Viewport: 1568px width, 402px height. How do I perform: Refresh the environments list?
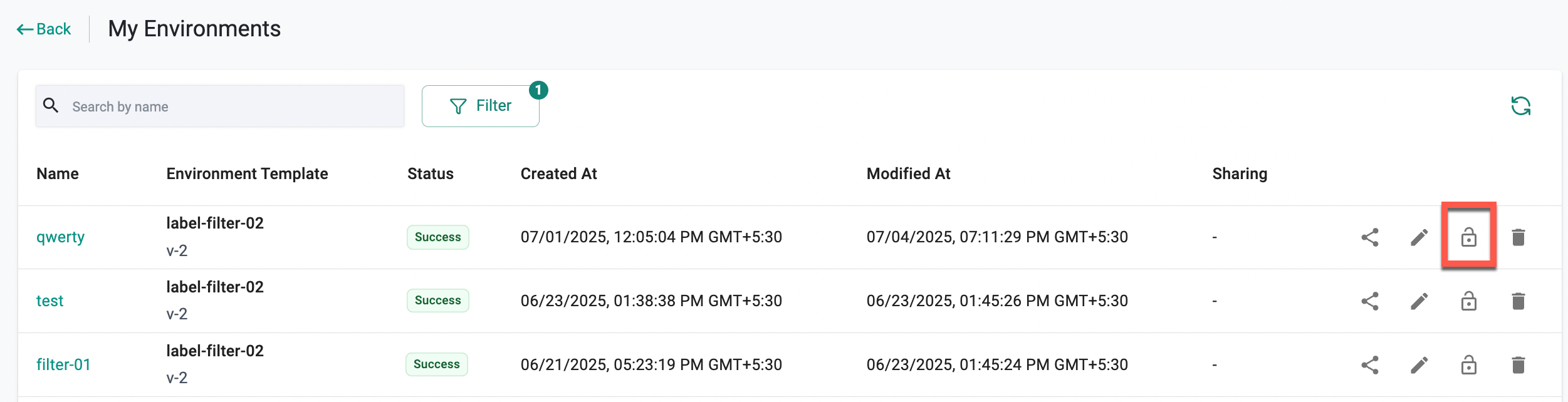click(1521, 106)
